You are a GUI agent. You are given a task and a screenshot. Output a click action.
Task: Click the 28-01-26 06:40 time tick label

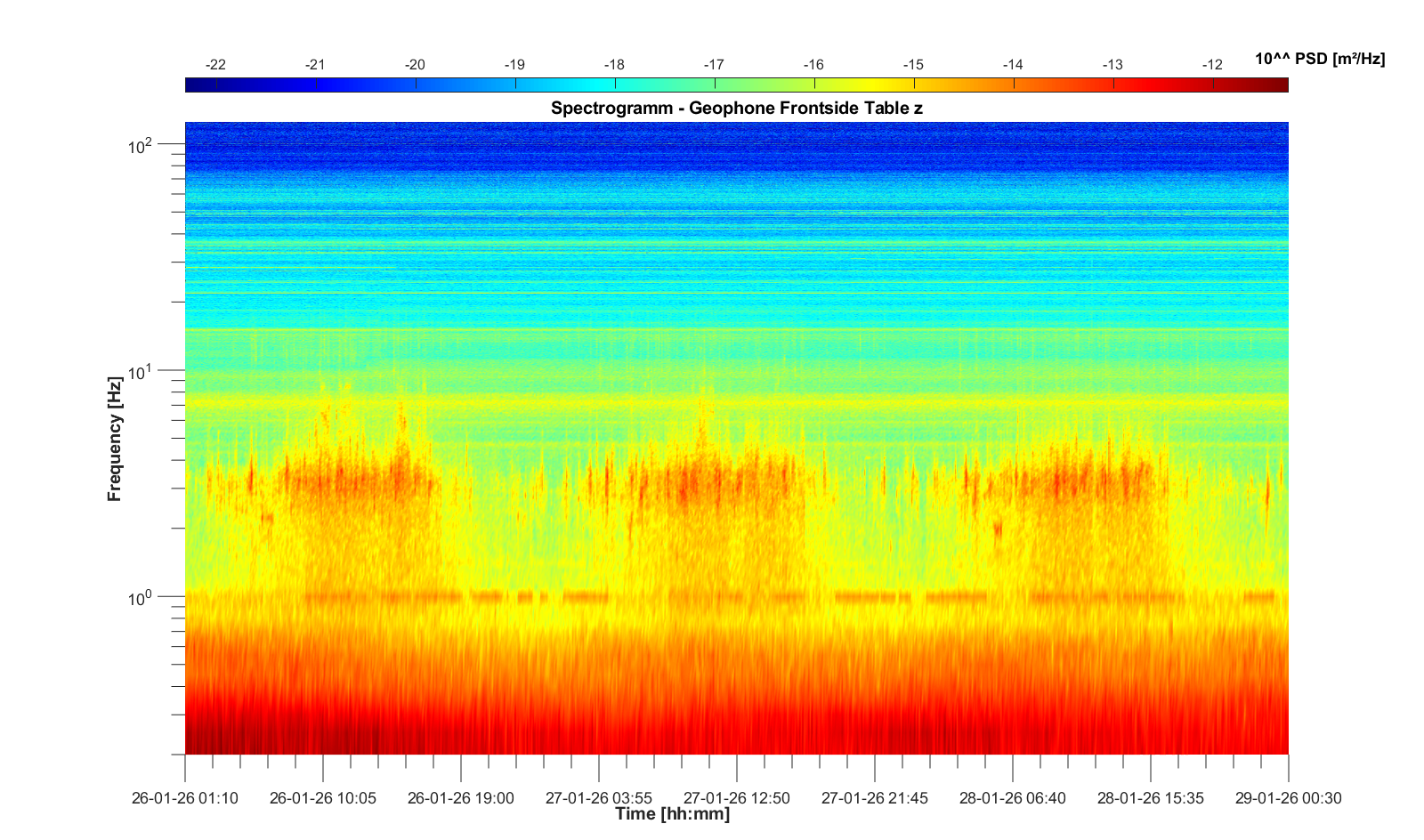pyautogui.click(x=1013, y=798)
